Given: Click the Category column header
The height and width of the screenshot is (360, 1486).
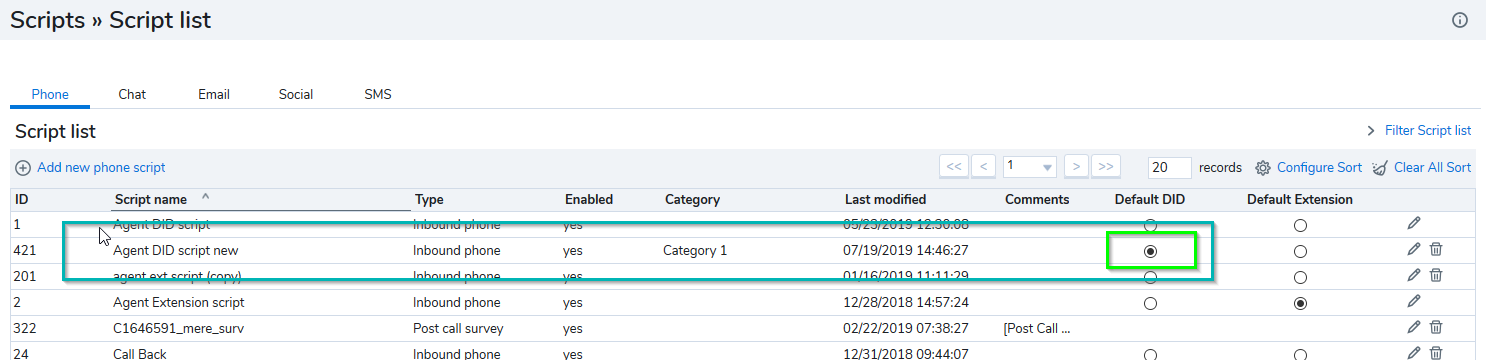Looking at the screenshot, I should (x=692, y=199).
